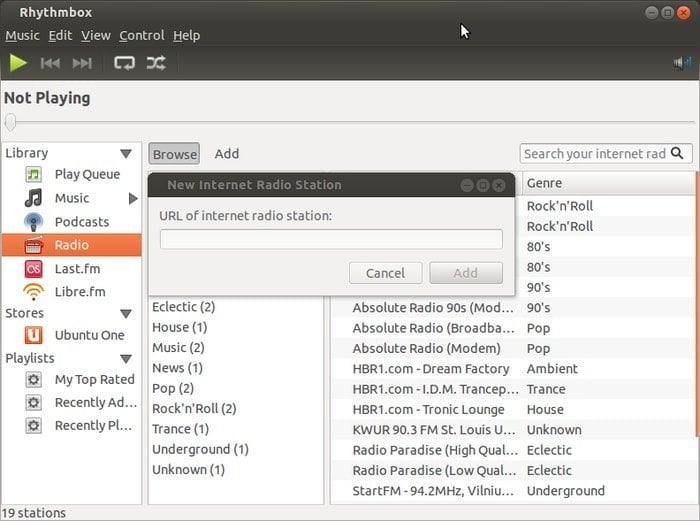Select the Trance (1) genre
Screen dimensions: 700x521
point(180,429)
